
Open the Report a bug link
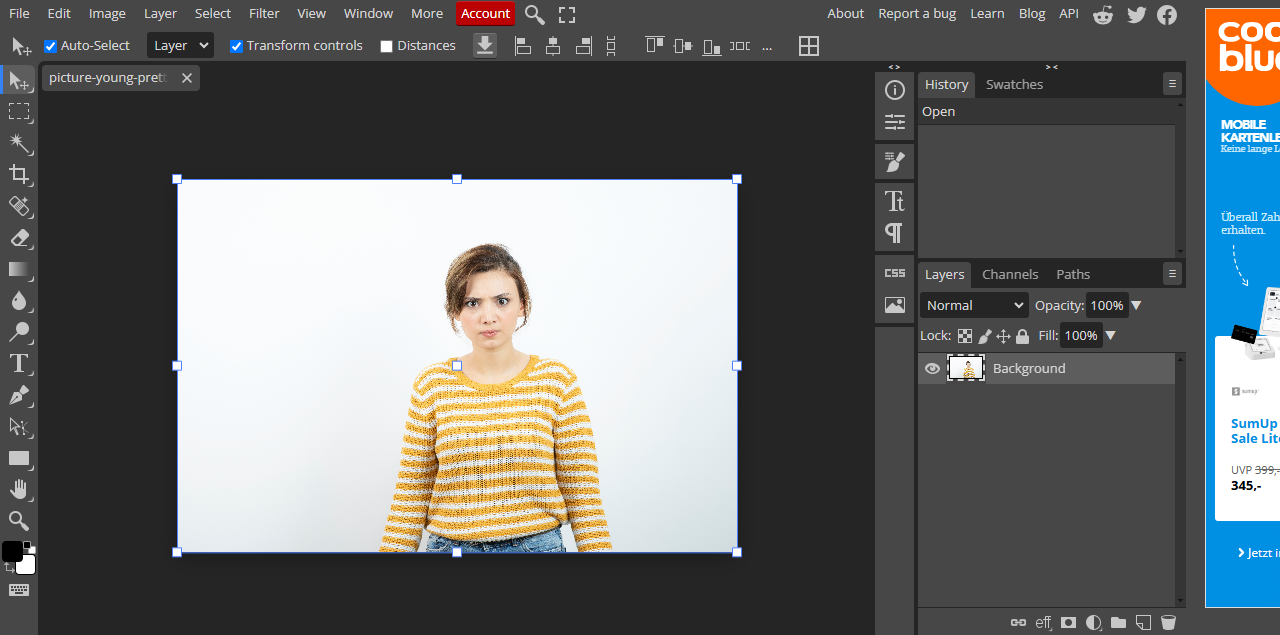[x=917, y=13]
